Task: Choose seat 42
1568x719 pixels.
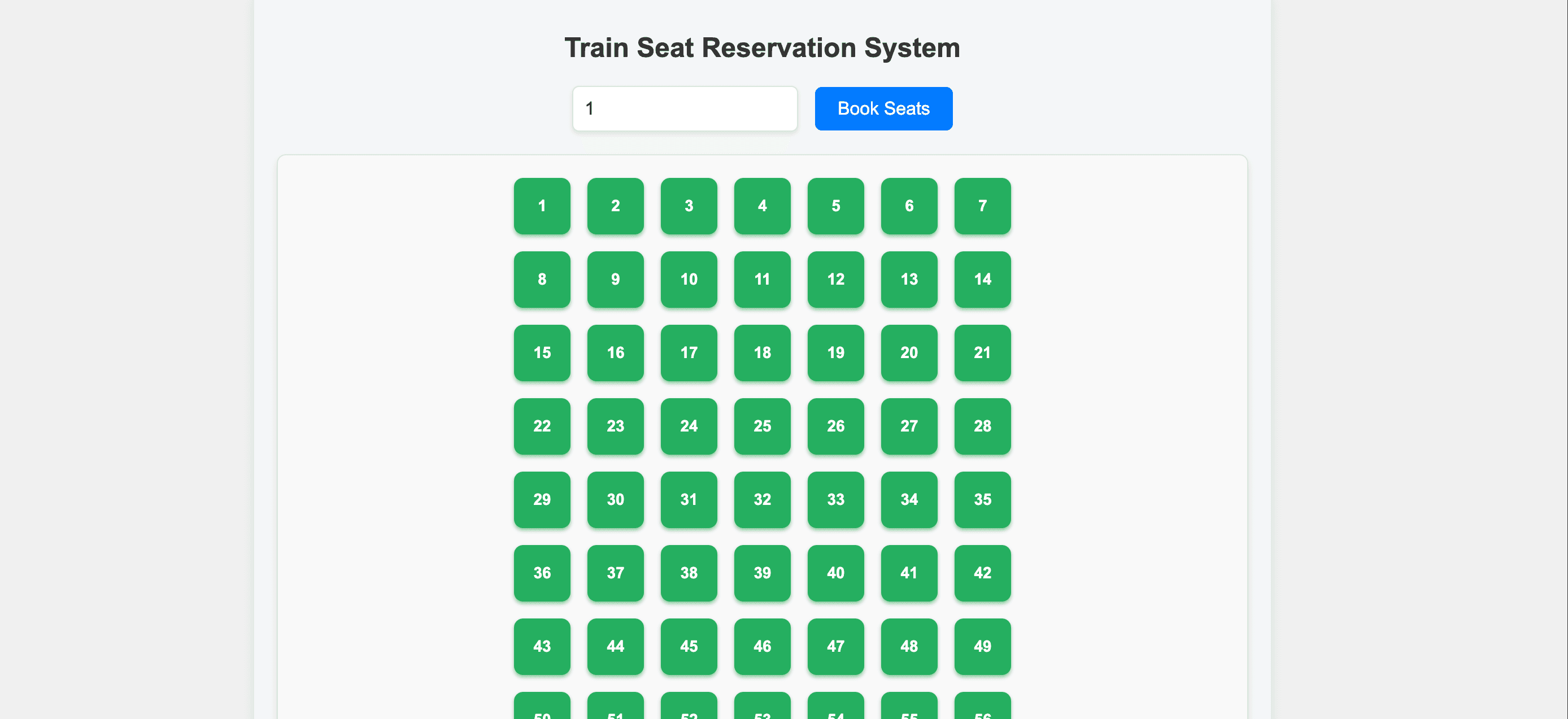Action: tap(982, 573)
